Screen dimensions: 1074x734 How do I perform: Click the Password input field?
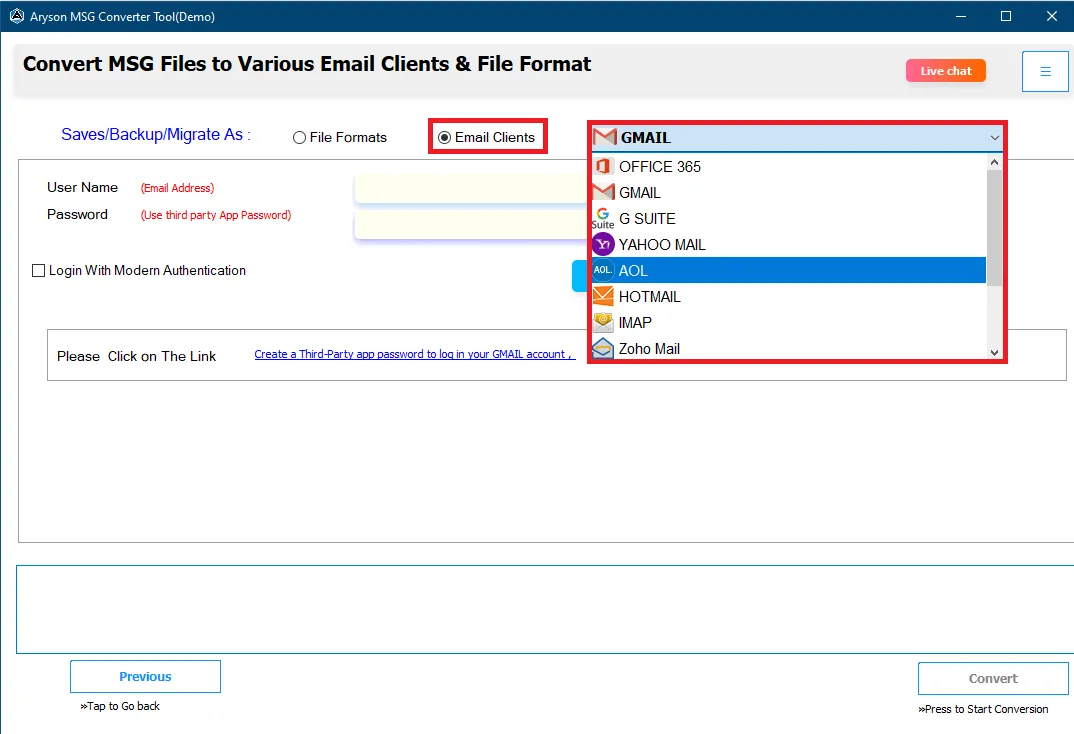(473, 224)
